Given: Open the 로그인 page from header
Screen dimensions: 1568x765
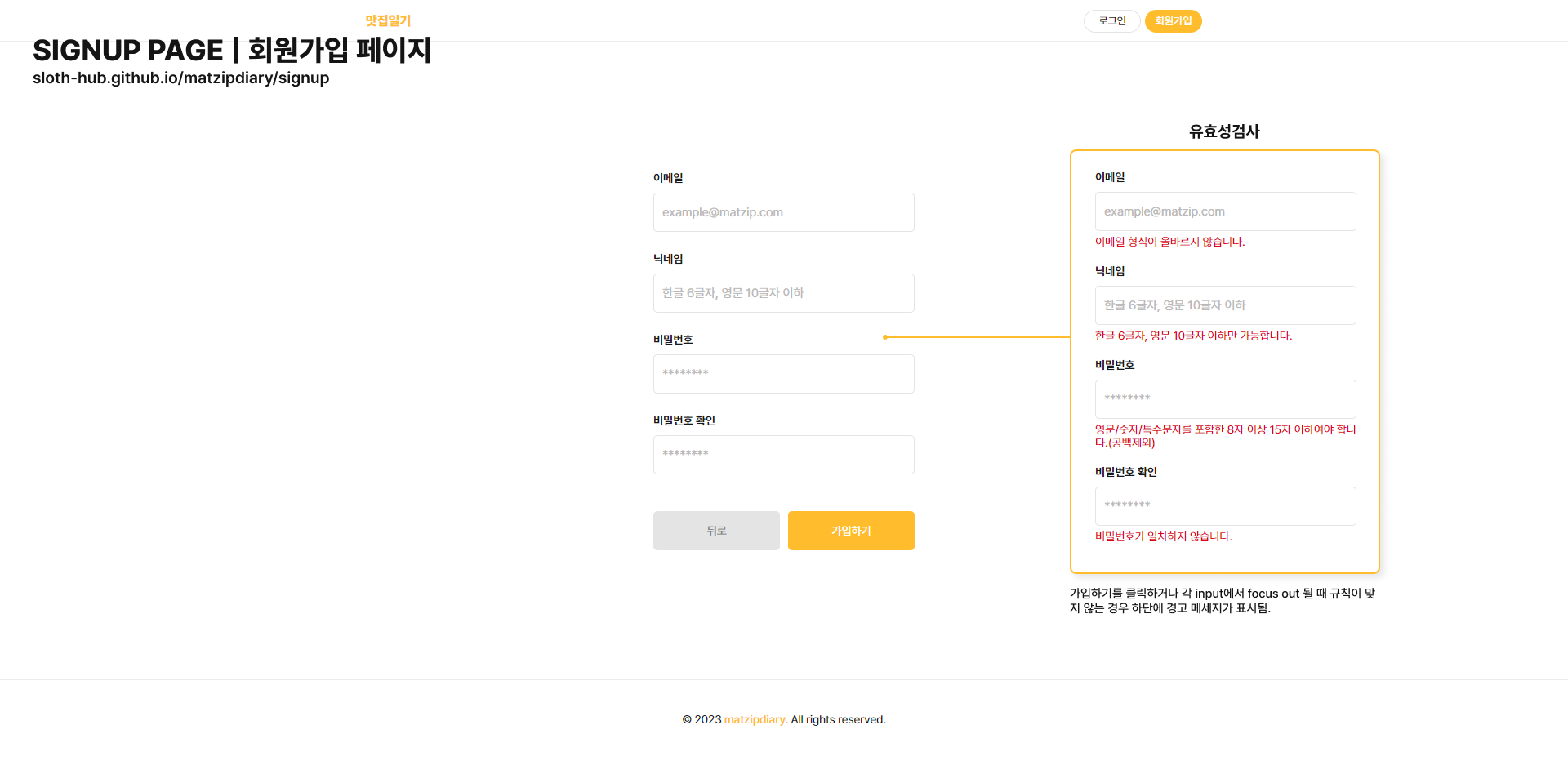Looking at the screenshot, I should pos(1111,21).
